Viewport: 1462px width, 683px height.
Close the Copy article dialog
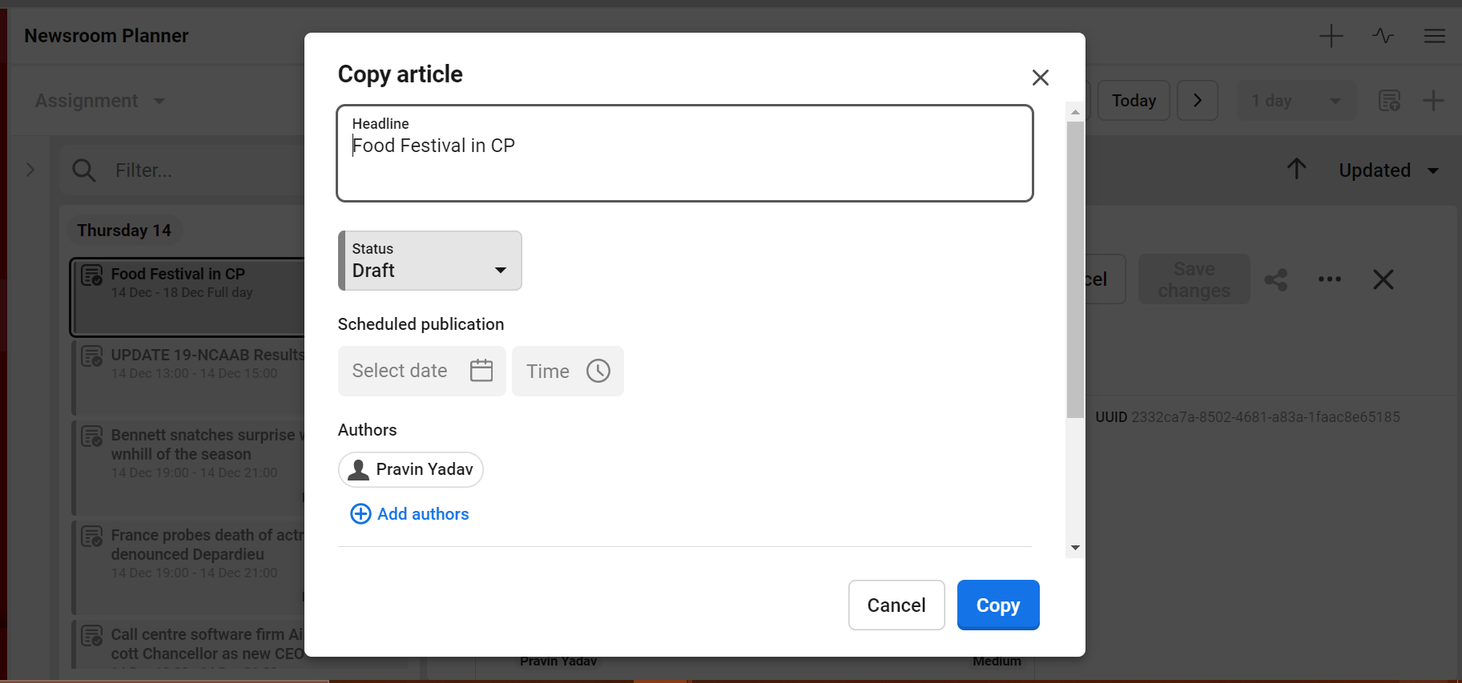tap(1040, 78)
